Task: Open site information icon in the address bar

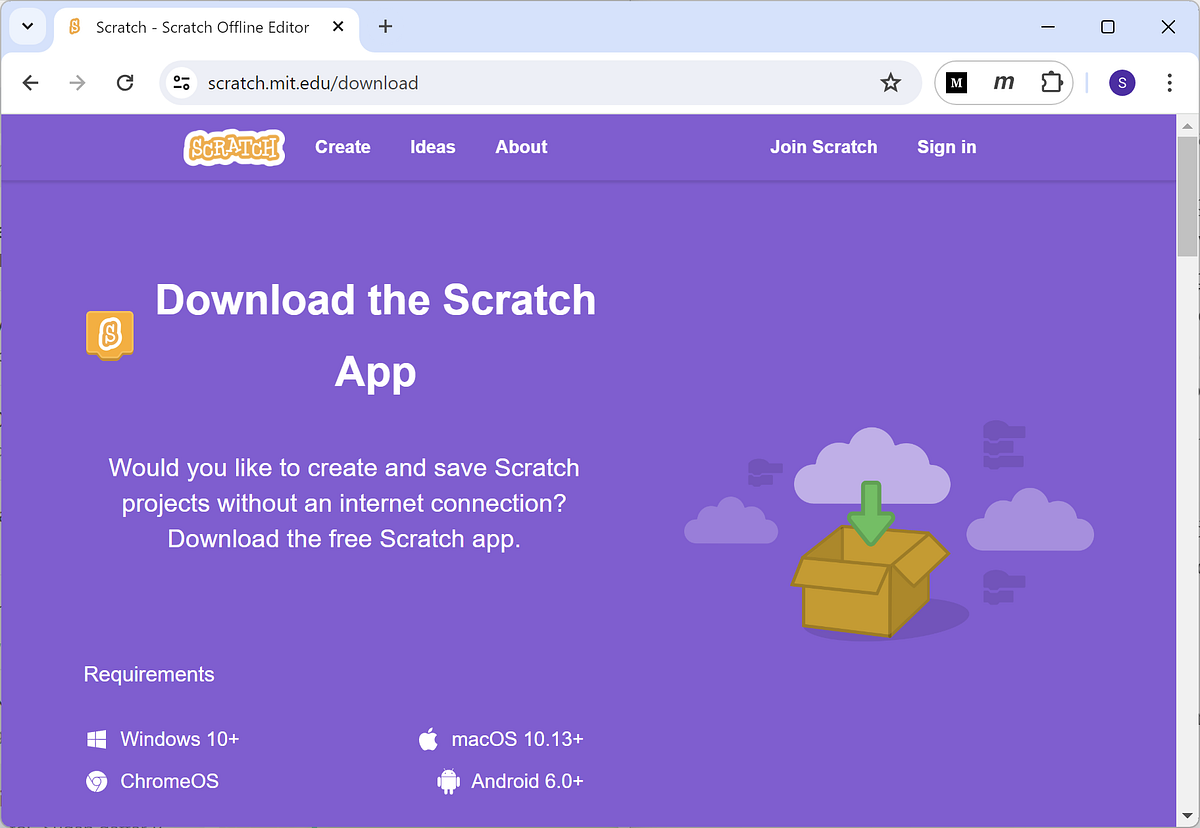Action: 182,84
